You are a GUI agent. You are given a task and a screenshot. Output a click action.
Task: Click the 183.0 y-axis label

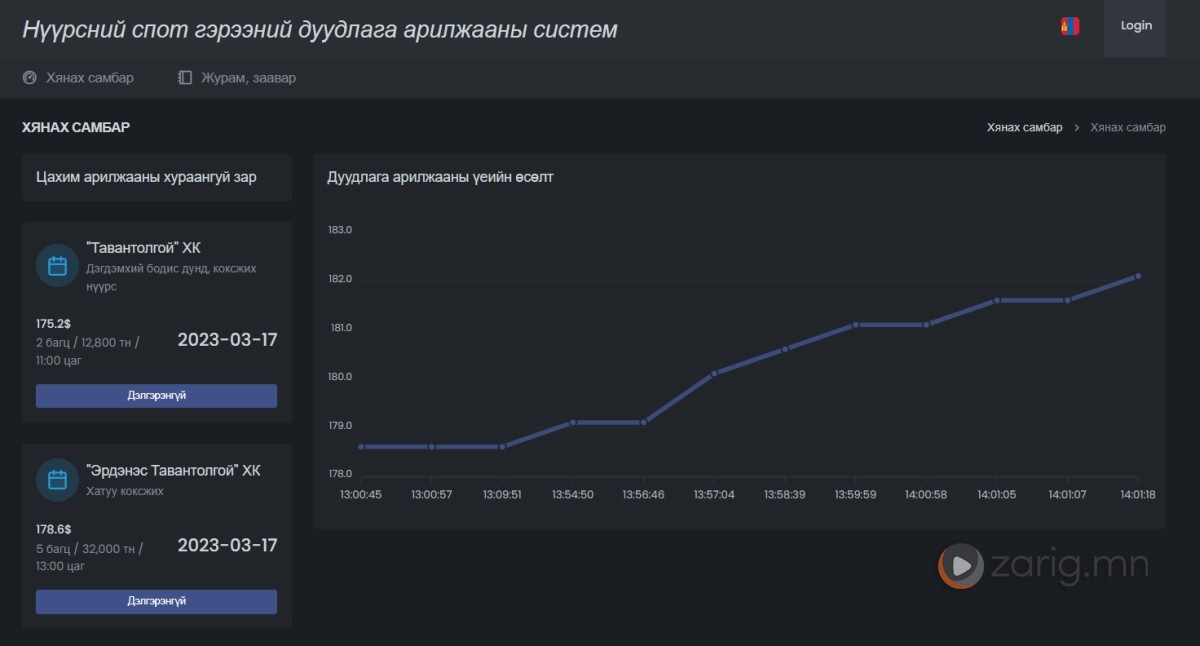(340, 230)
